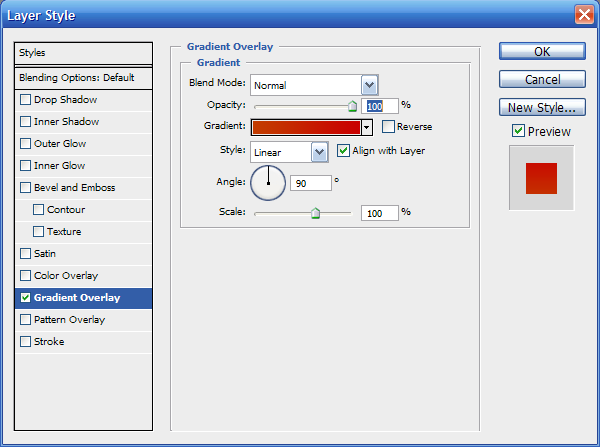This screenshot has width=600, height=447.
Task: Close the Layer Style dialog window
Action: click(x=583, y=14)
